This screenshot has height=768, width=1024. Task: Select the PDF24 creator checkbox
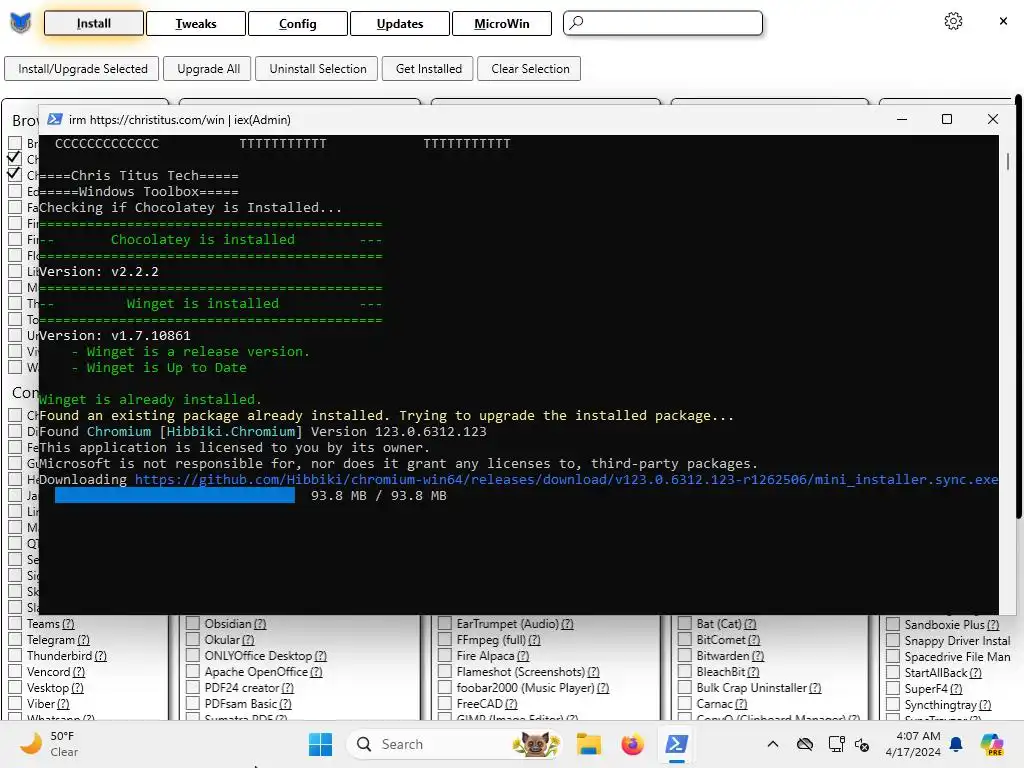tap(193, 688)
